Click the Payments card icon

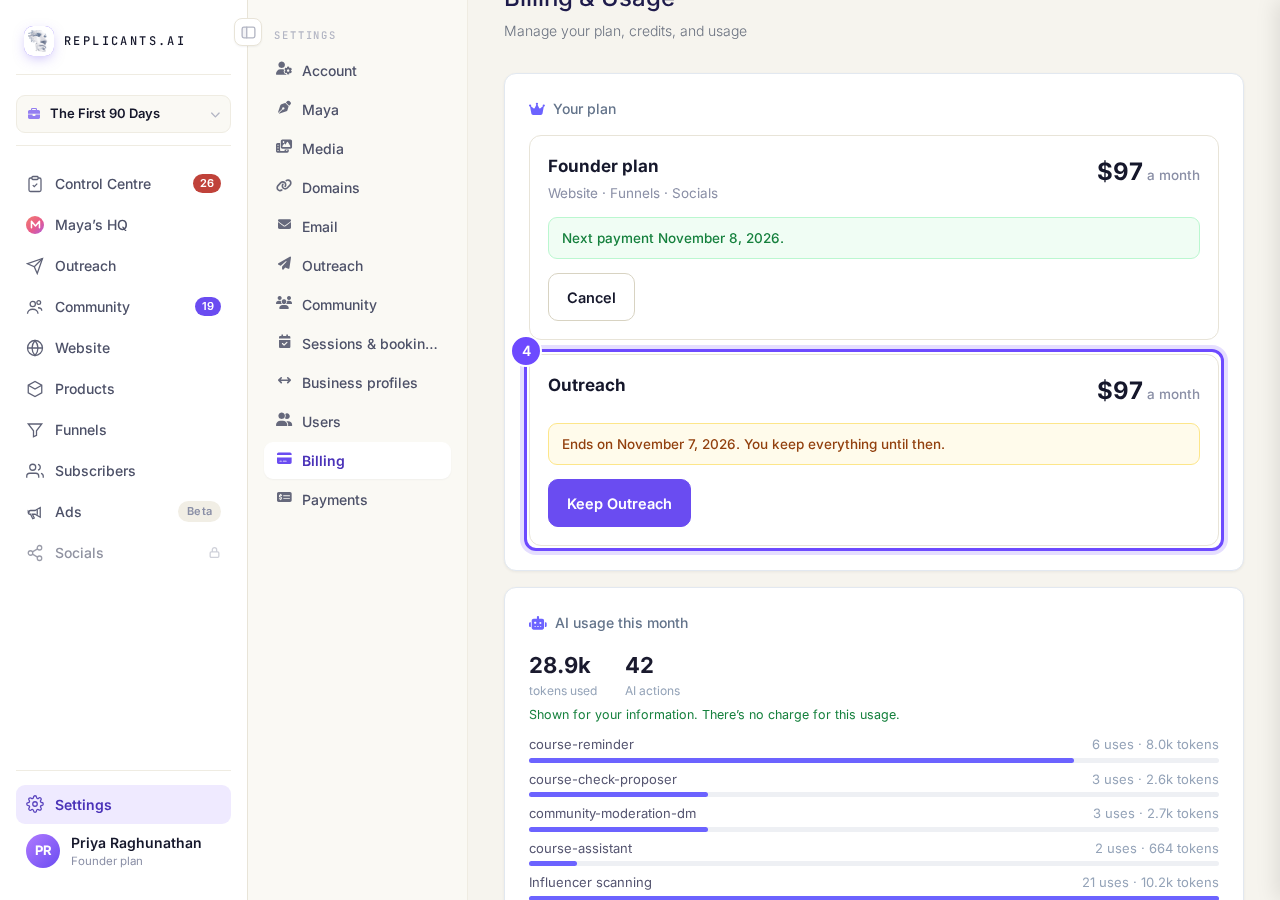pyautogui.click(x=284, y=498)
